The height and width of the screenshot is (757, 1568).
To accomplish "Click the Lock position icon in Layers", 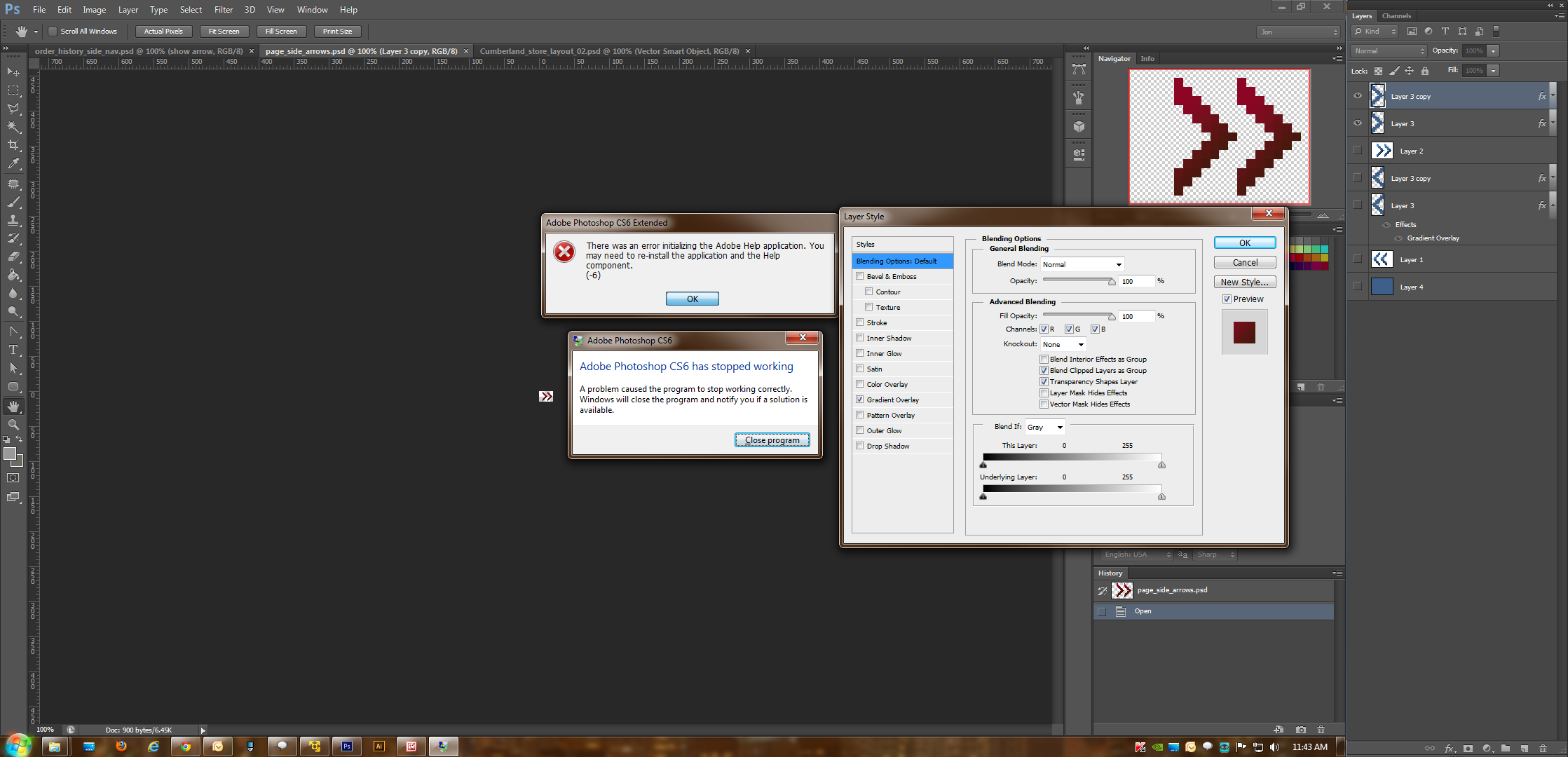I will 1409,71.
